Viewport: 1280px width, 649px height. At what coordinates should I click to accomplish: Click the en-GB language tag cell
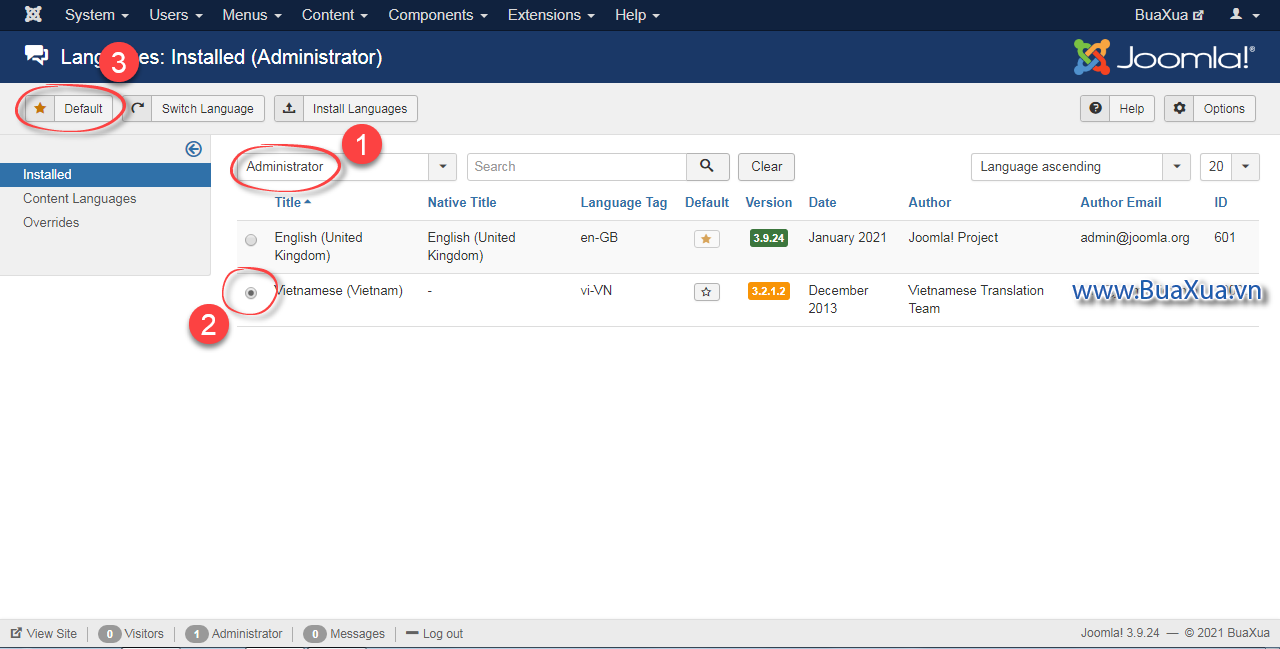click(x=599, y=238)
